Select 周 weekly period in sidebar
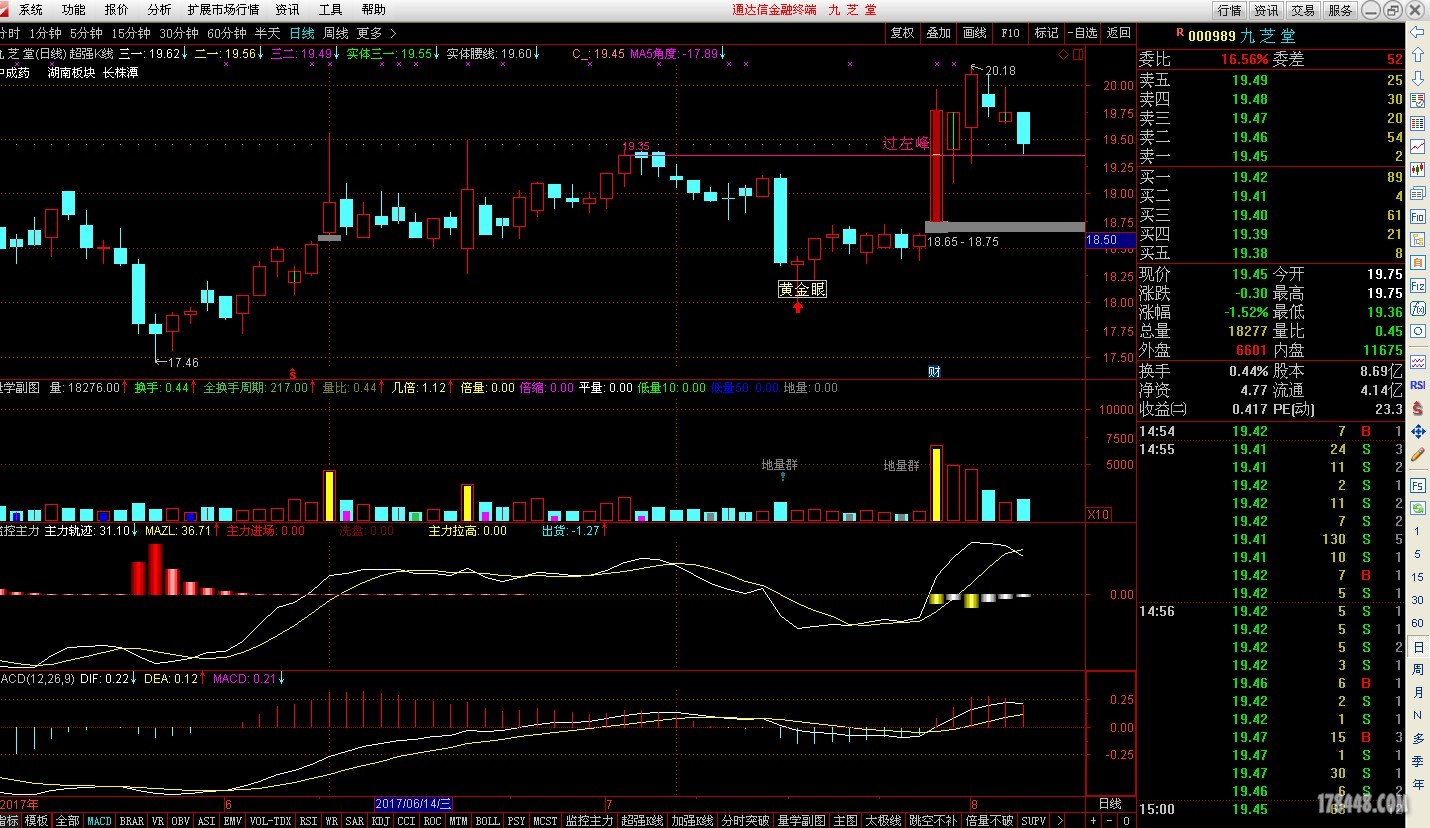This screenshot has width=1430, height=828. point(1417,670)
